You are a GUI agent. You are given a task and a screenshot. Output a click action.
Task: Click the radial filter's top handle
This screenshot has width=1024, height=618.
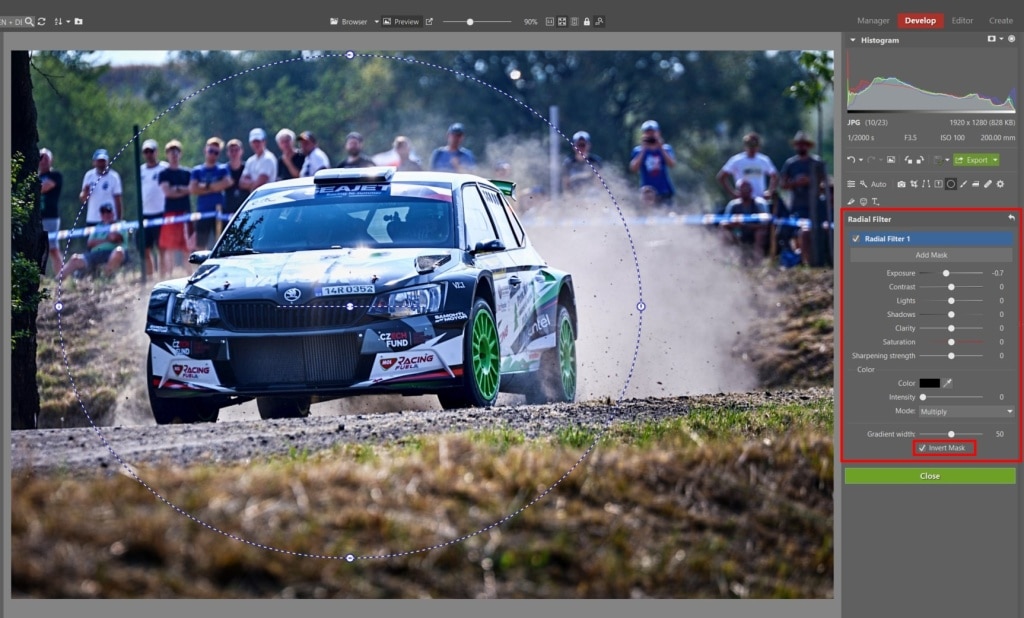click(350, 55)
